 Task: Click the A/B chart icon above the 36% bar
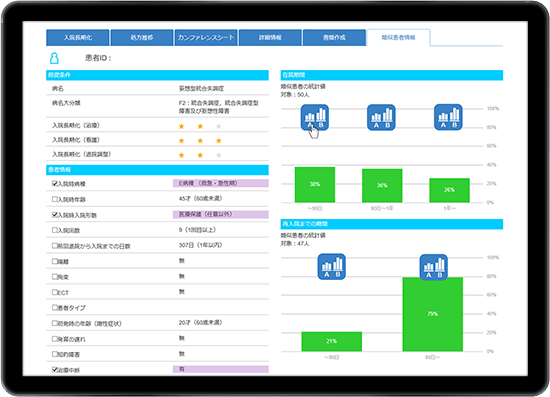click(x=381, y=117)
